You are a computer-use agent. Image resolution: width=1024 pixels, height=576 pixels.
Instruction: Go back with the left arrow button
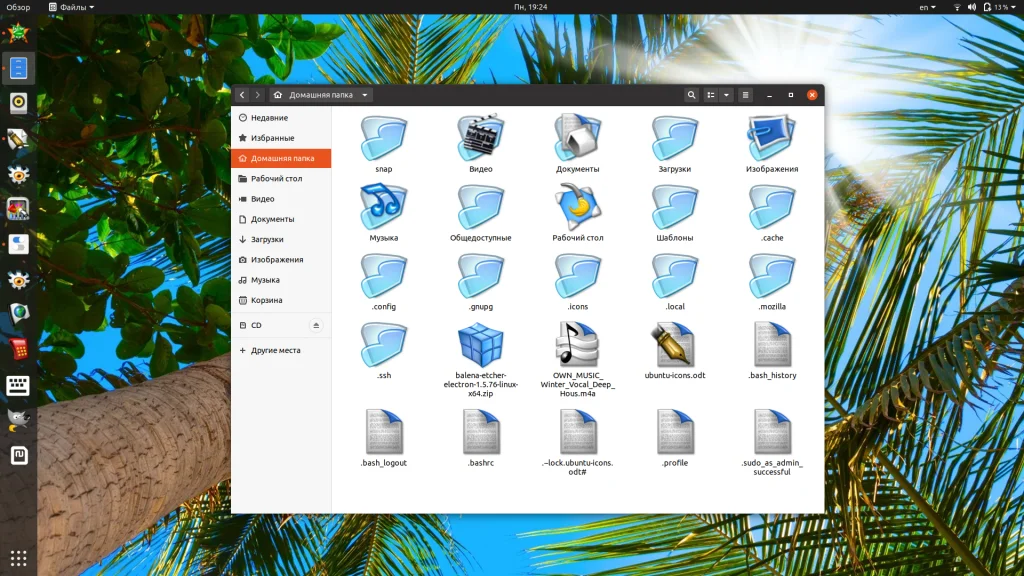pyautogui.click(x=242, y=95)
